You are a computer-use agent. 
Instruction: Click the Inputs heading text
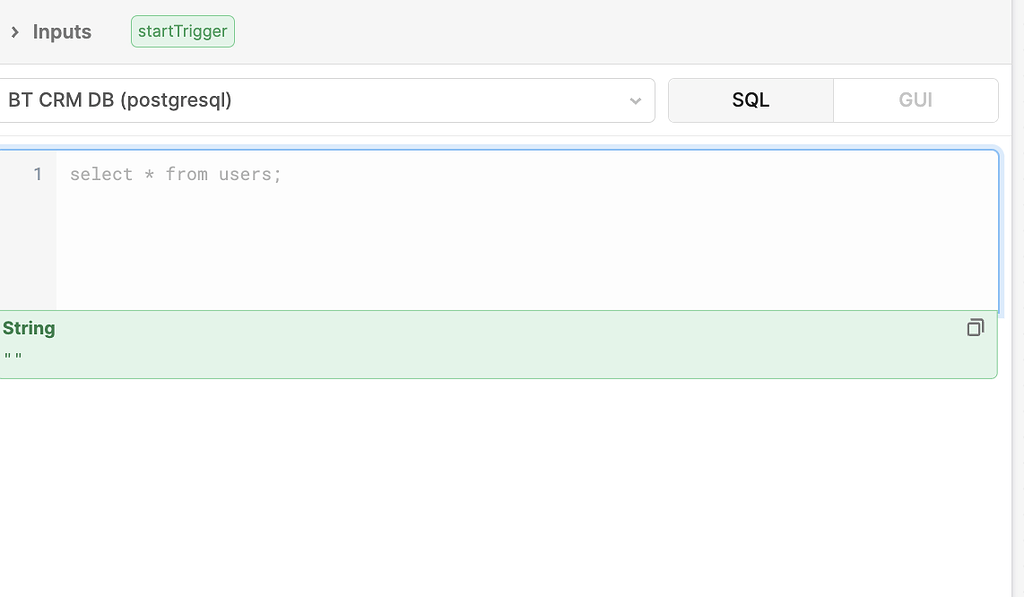point(62,31)
